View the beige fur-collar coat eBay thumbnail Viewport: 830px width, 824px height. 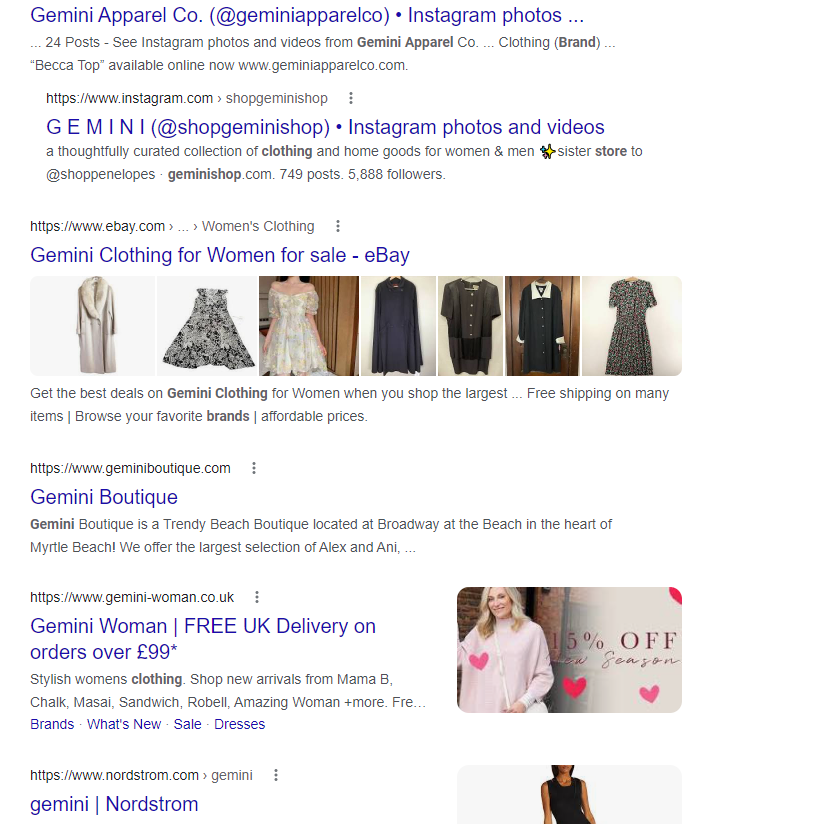(x=92, y=326)
